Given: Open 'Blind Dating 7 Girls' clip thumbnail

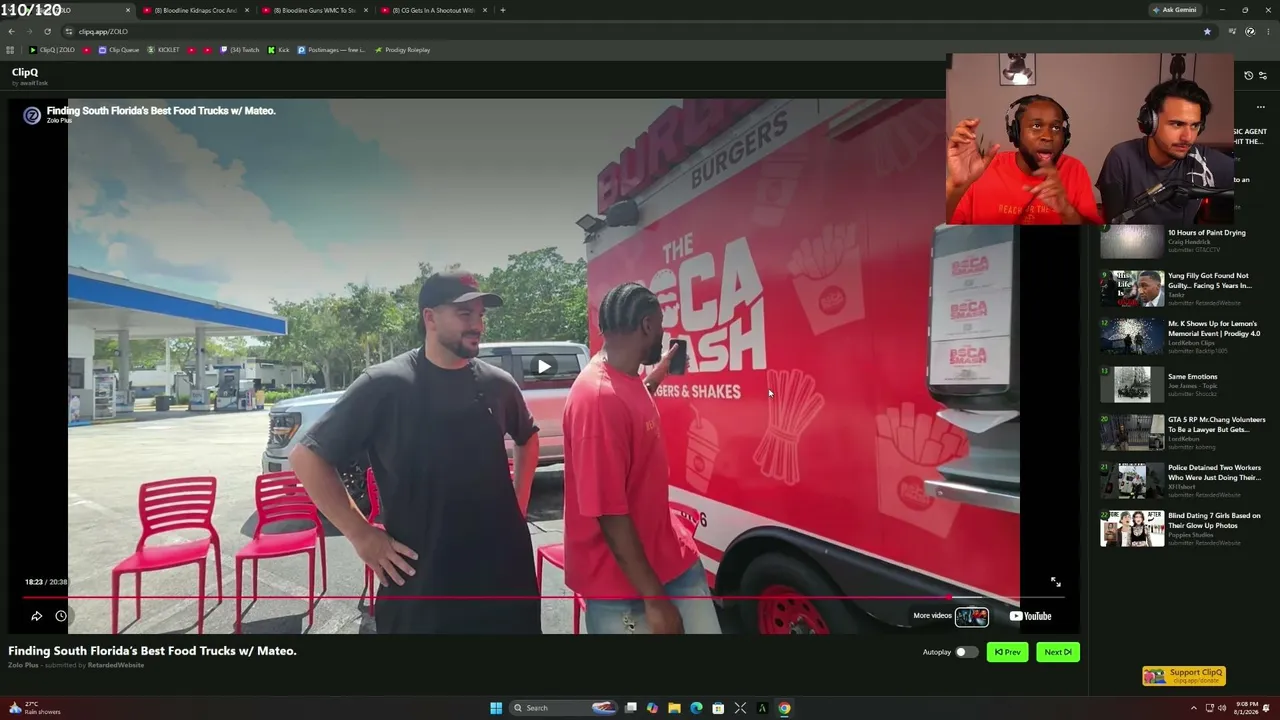Looking at the screenshot, I should pos(1132,529).
